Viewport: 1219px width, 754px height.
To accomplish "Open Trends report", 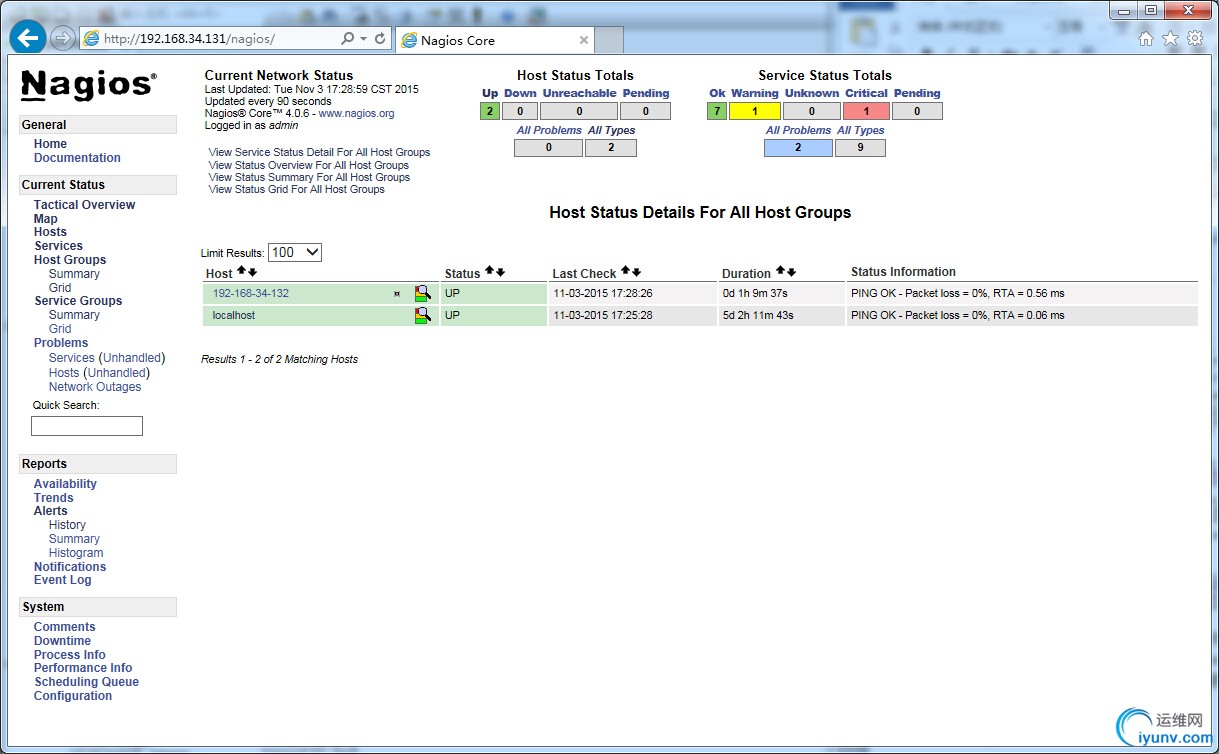I will click(53, 498).
